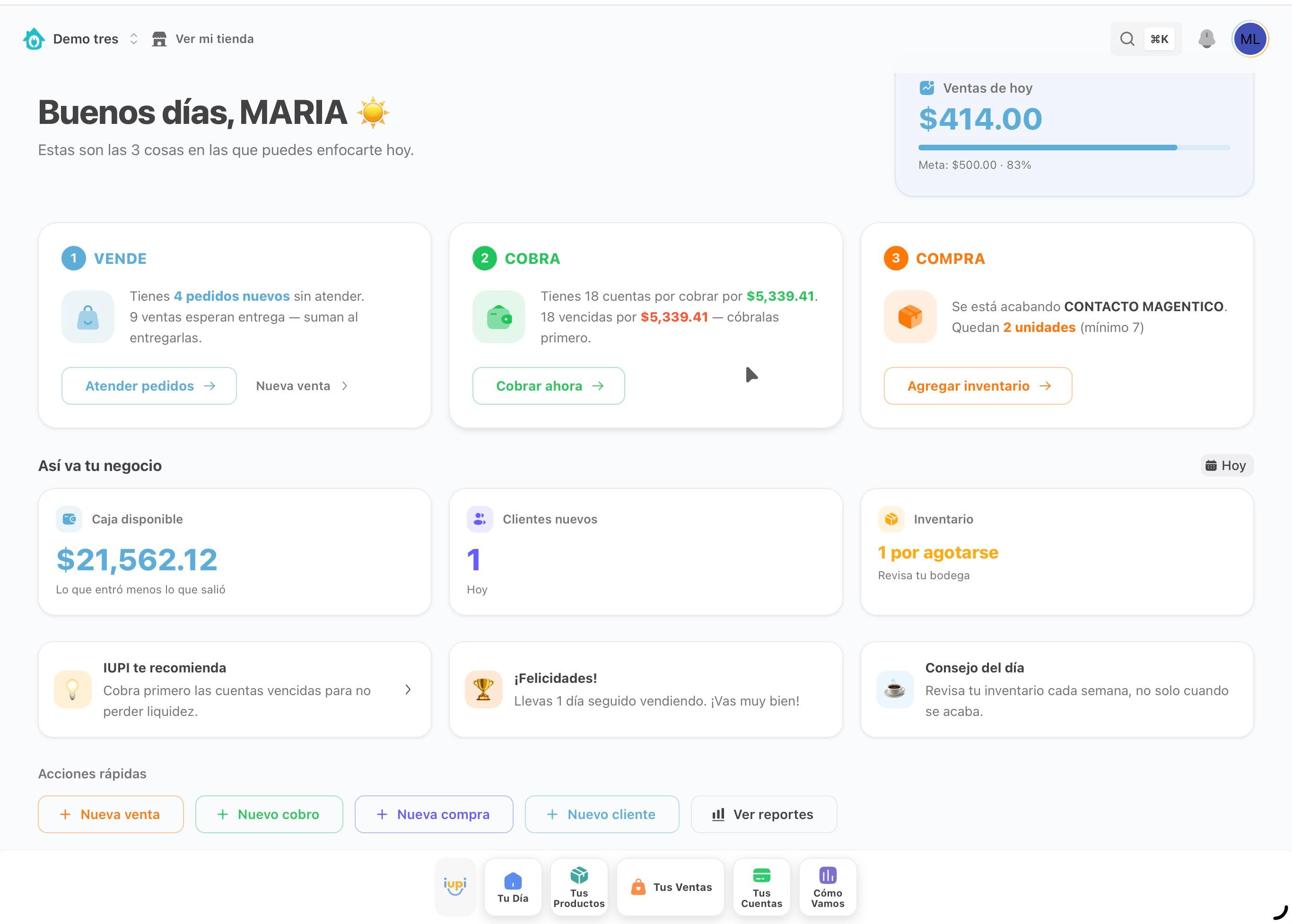Open the notifications bell
The height and width of the screenshot is (924, 1292).
pyautogui.click(x=1207, y=39)
